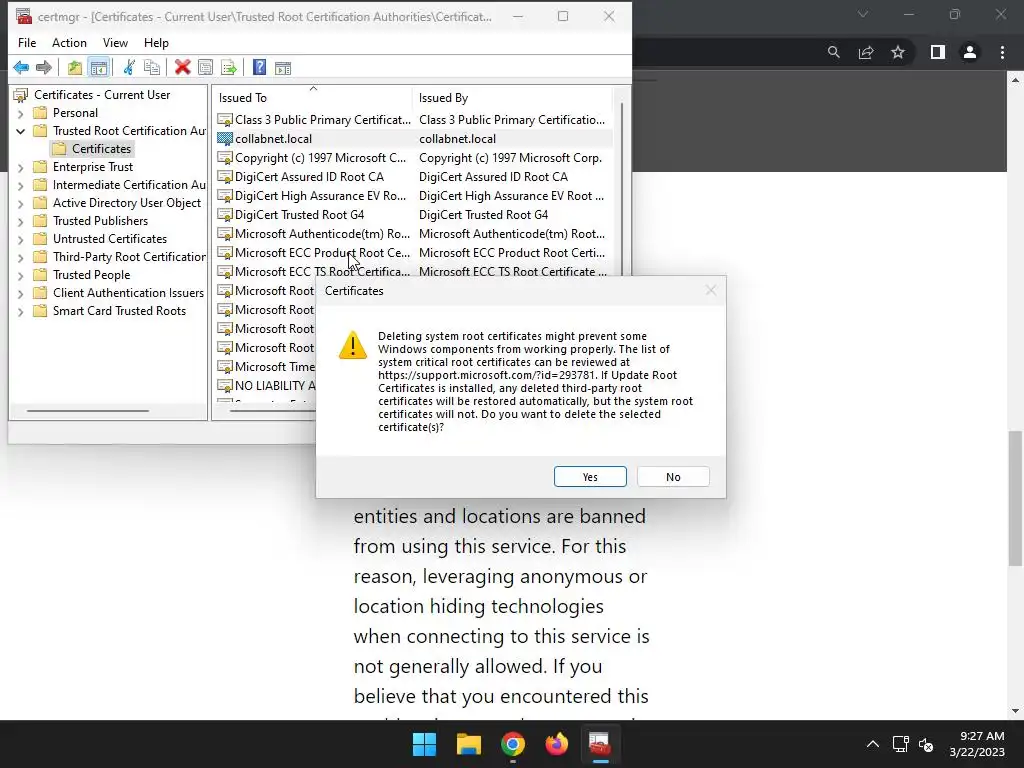Click the blue Help question mark icon

tap(259, 67)
